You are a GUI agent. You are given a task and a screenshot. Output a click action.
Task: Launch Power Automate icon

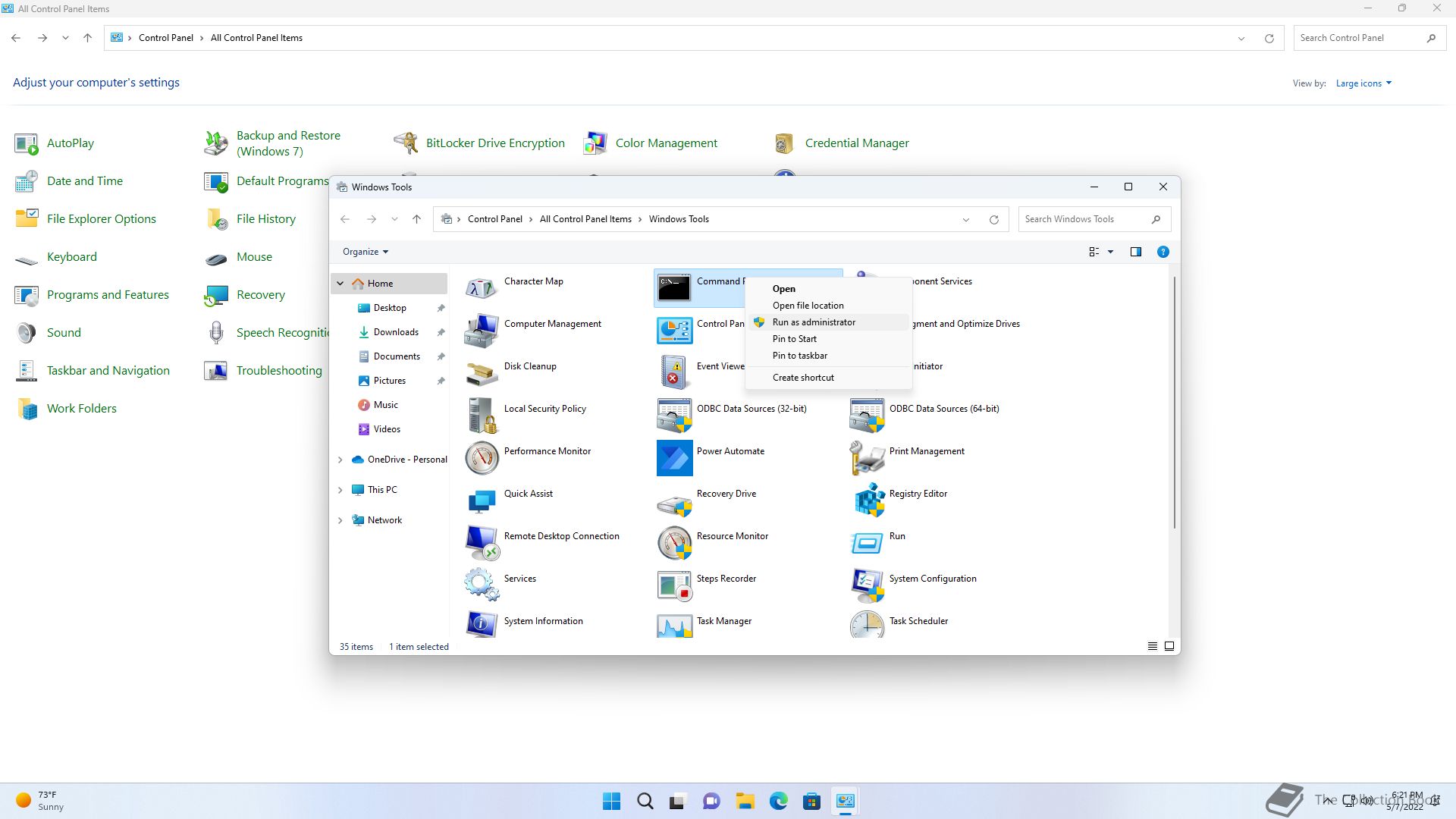coord(674,457)
